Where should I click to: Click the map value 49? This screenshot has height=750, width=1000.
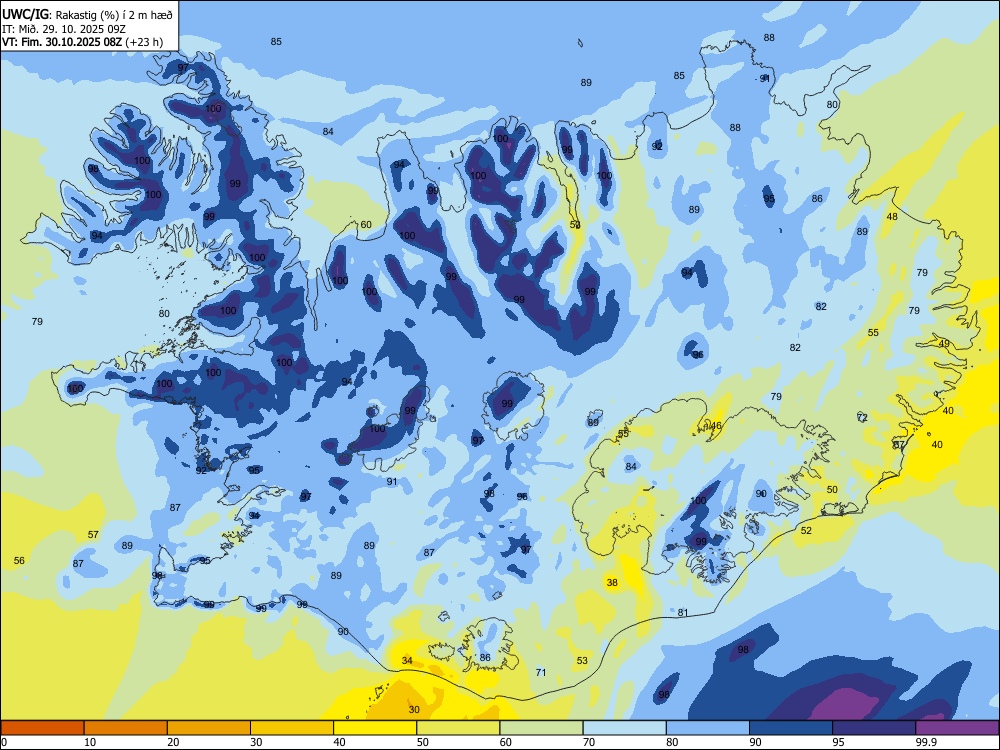point(945,344)
